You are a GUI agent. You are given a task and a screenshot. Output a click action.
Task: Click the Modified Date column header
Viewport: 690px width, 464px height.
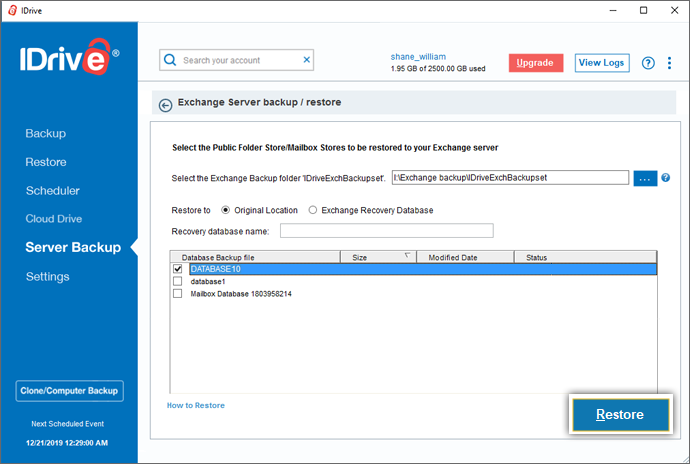click(x=465, y=257)
